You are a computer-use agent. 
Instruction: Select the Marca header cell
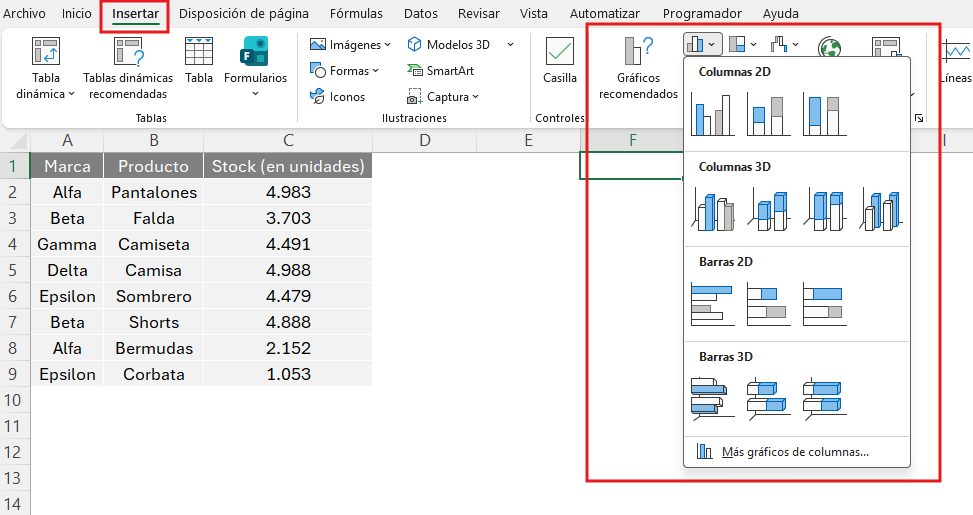(67, 166)
